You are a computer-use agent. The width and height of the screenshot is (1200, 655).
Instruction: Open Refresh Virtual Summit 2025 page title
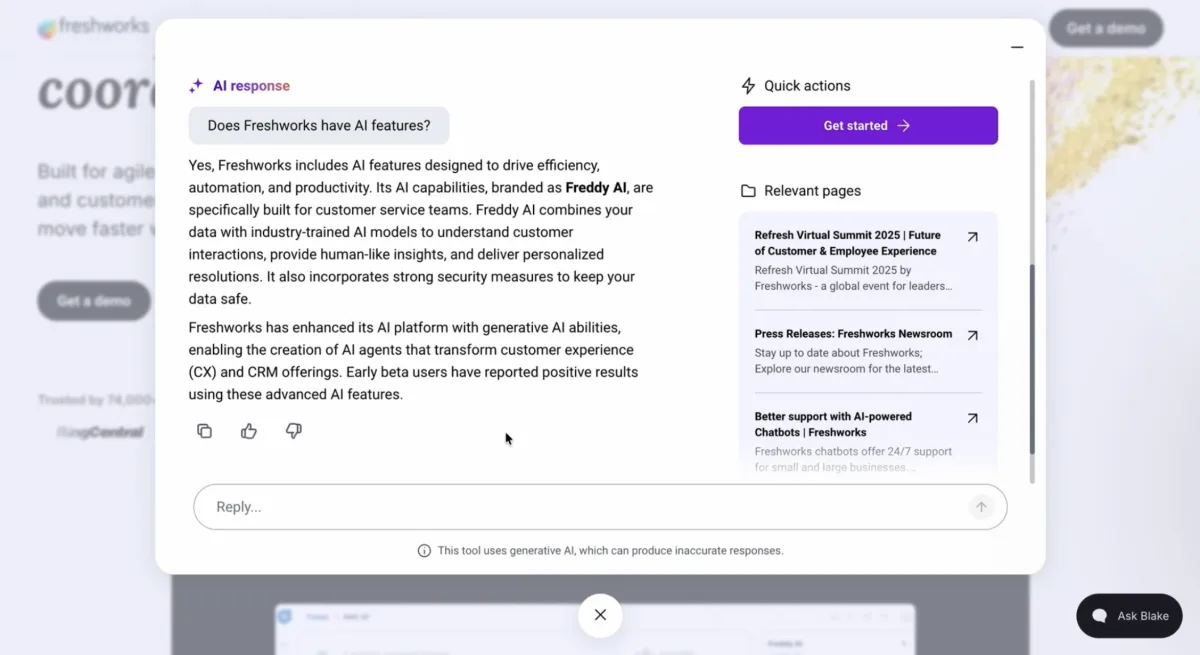(x=848, y=243)
